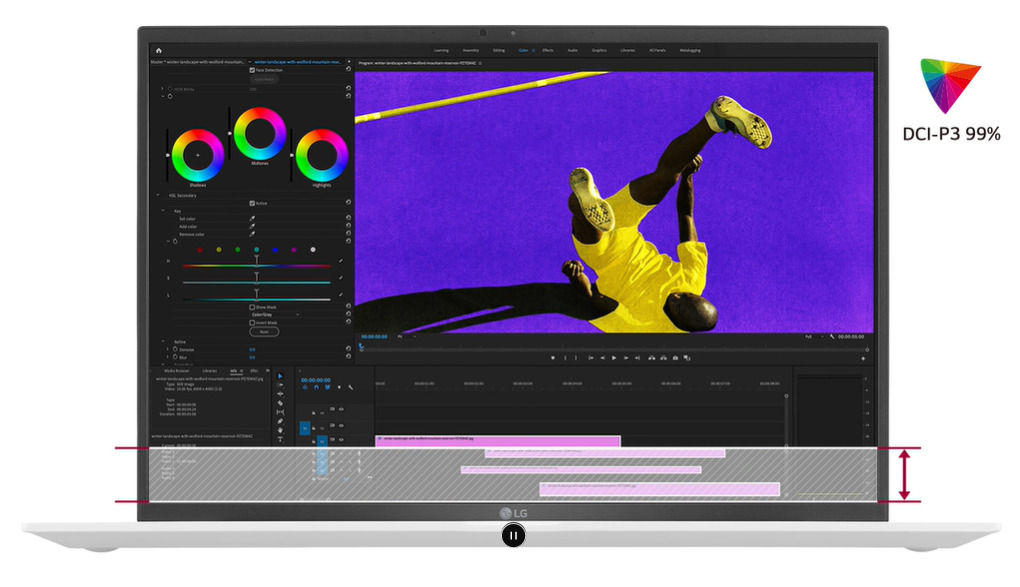Image resolution: width=1020 pixels, height=587 pixels.
Task: Uncheck the HSL Secondary Active checkbox
Action: pyautogui.click(x=252, y=203)
